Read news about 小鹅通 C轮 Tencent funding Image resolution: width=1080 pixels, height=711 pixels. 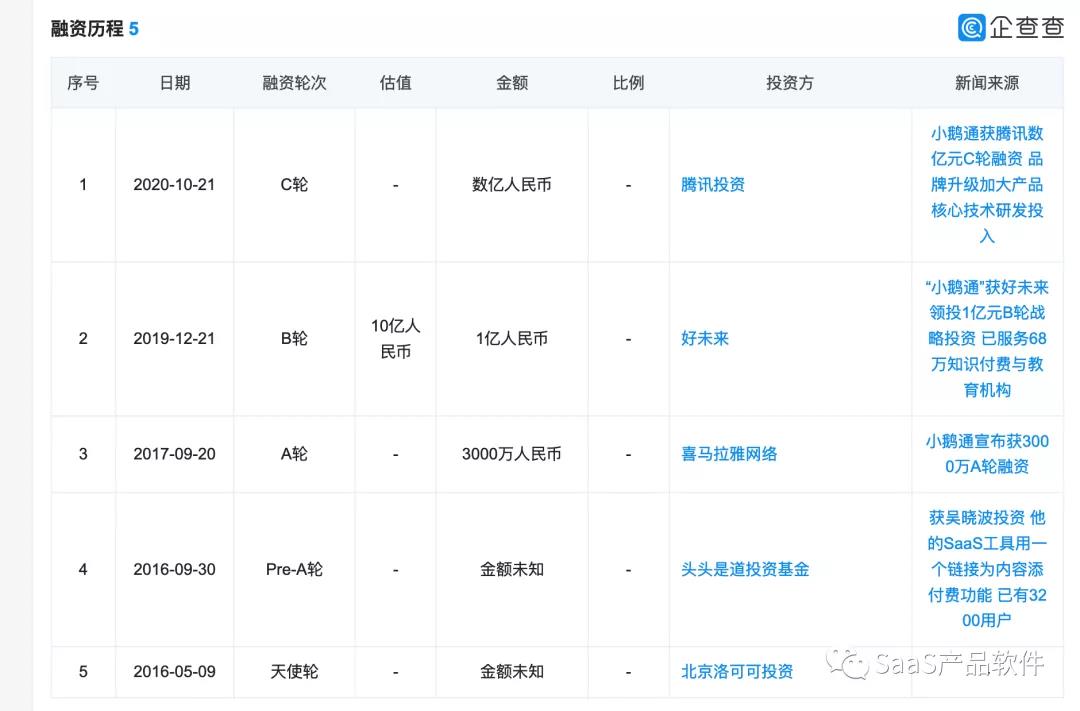click(x=986, y=185)
